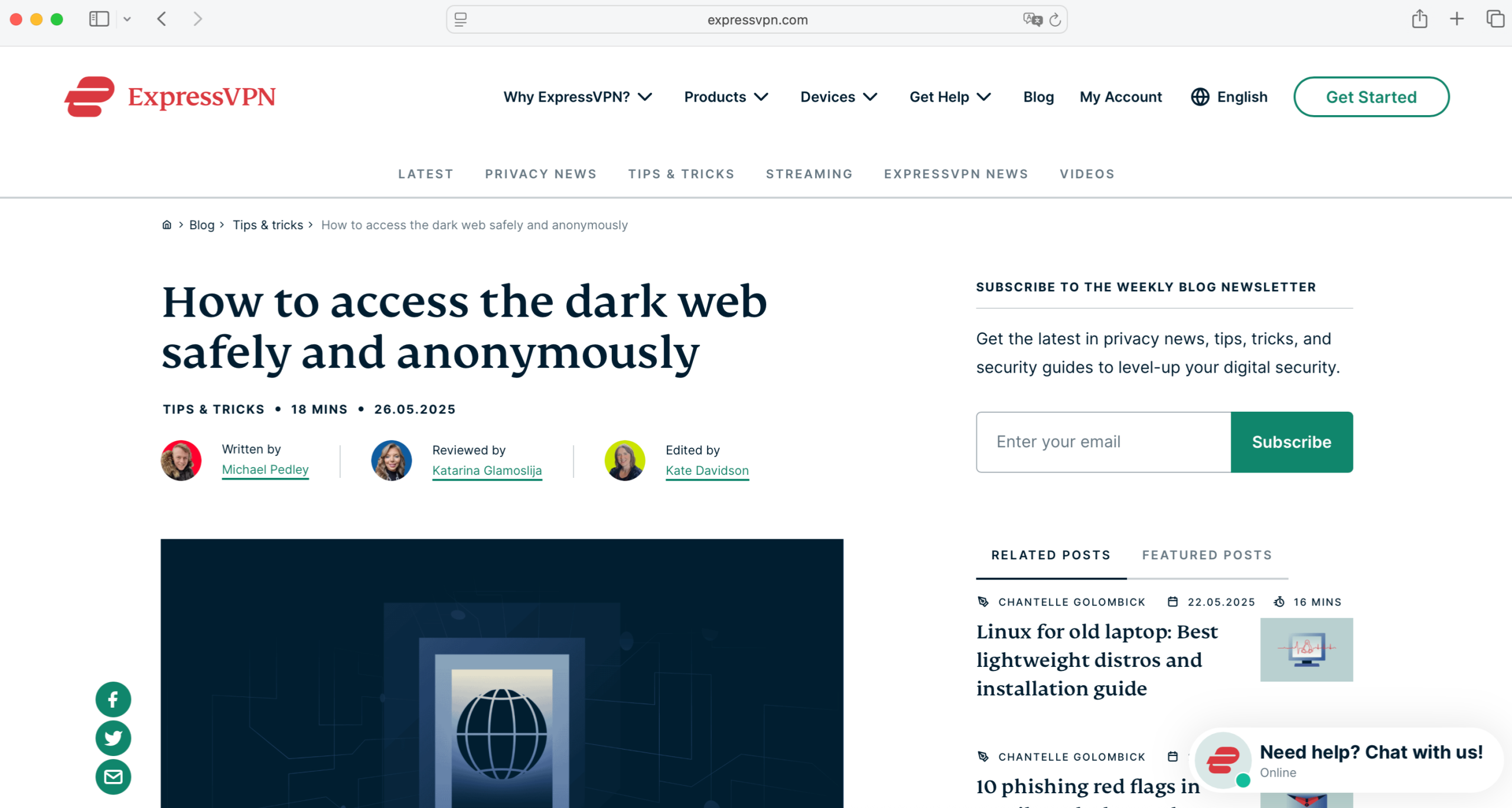
Task: Click the ExpressVPN logo
Action: [x=170, y=97]
